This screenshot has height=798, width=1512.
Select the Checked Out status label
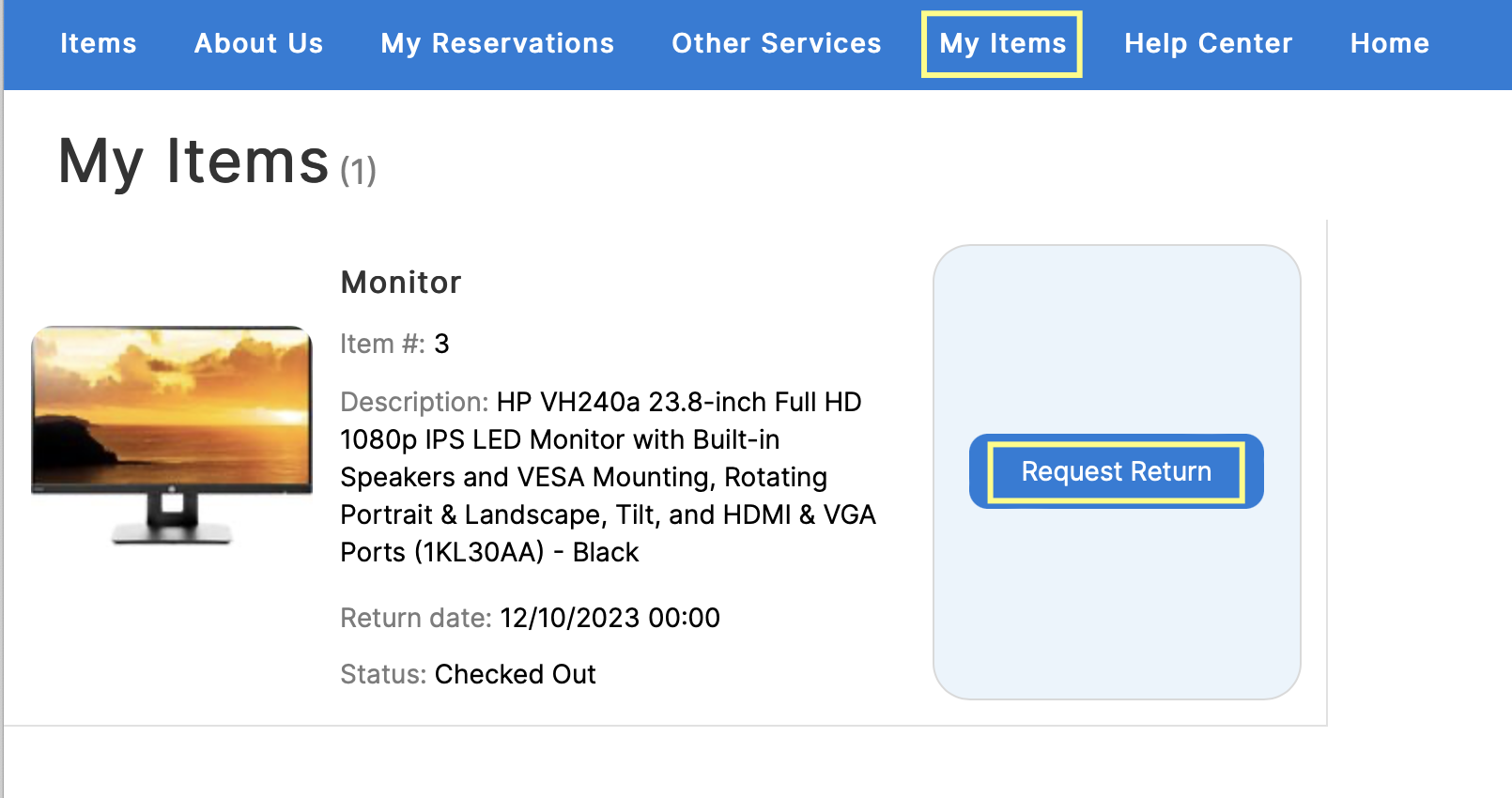coord(515,673)
